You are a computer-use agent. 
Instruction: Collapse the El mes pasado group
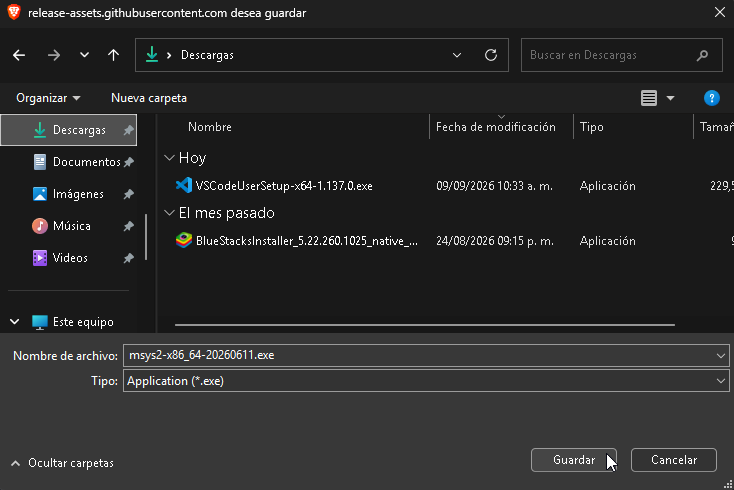(169, 213)
